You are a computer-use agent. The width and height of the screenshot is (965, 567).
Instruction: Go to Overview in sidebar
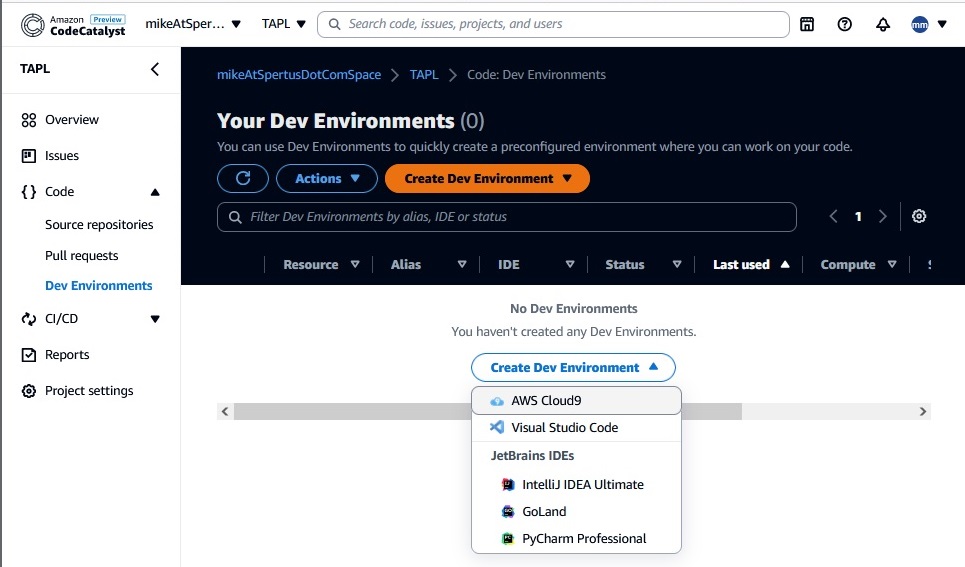[71, 119]
